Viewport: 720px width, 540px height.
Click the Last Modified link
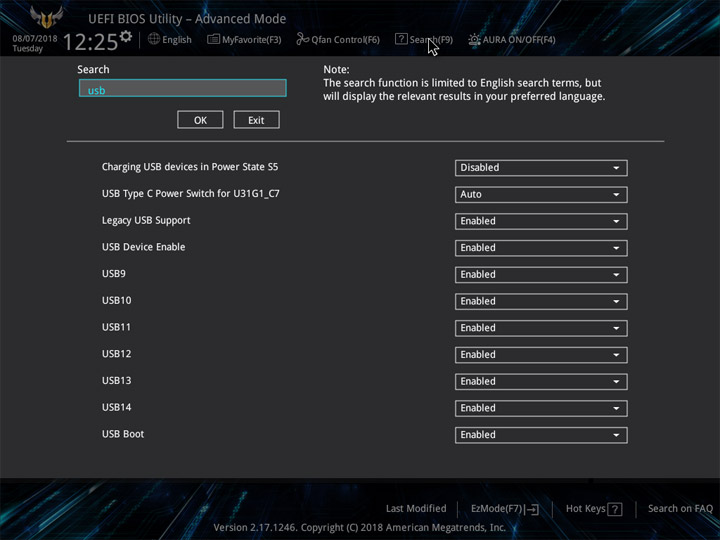(416, 508)
